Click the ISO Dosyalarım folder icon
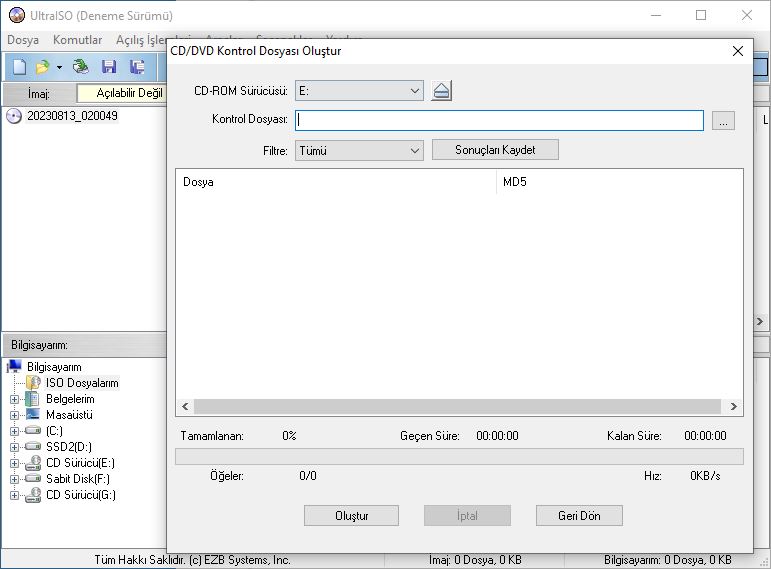771x569 pixels. (x=33, y=383)
